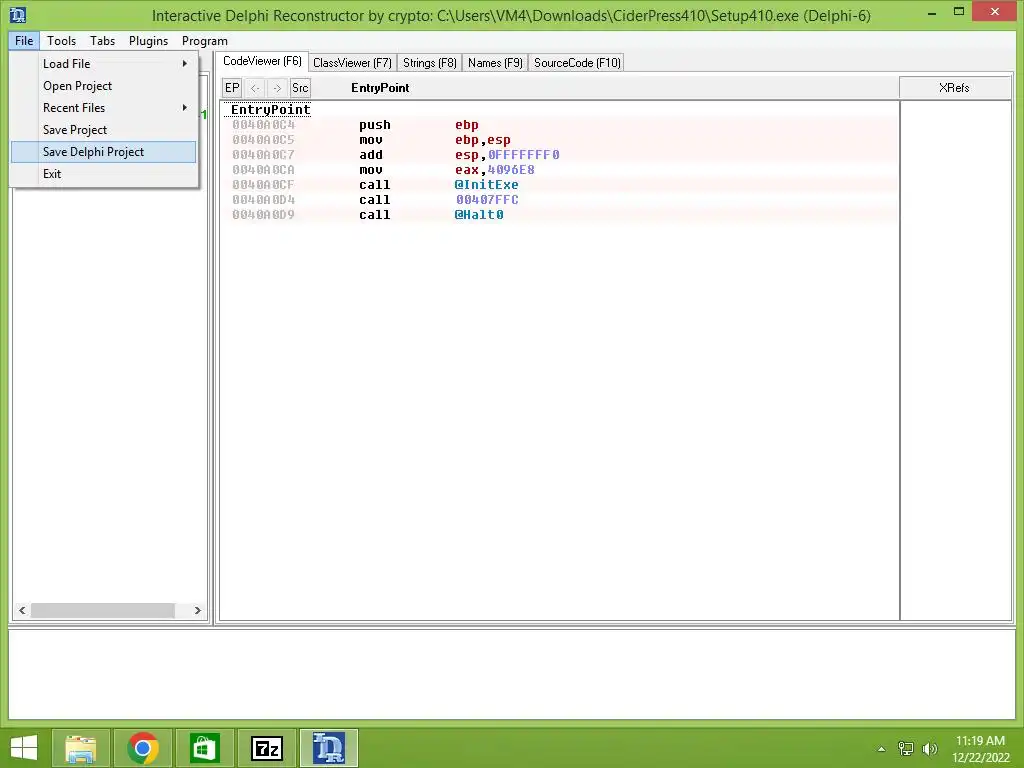Select the EntryPoint label line in code
This screenshot has width=1024, height=768.
pos(270,110)
